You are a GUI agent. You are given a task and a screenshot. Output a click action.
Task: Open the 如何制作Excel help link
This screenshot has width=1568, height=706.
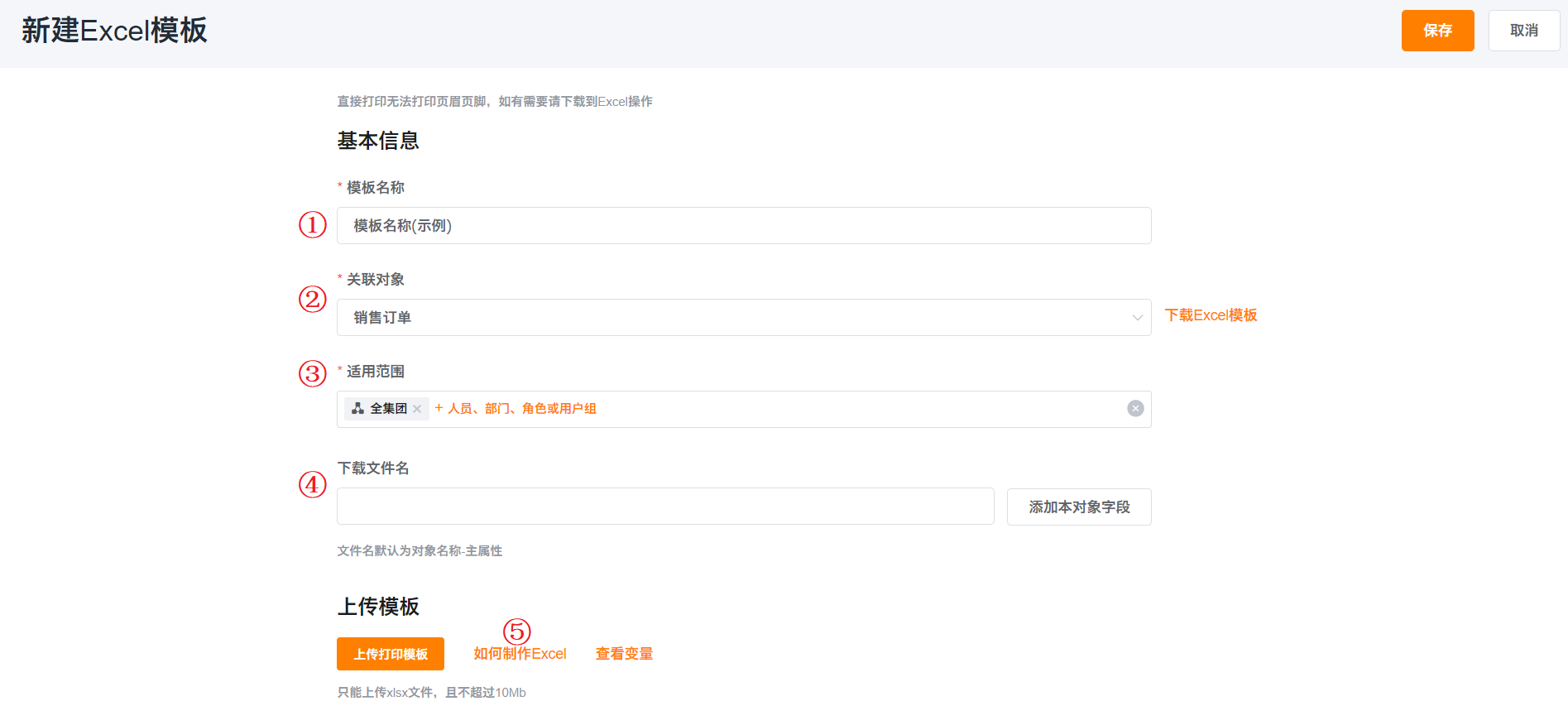click(x=520, y=654)
